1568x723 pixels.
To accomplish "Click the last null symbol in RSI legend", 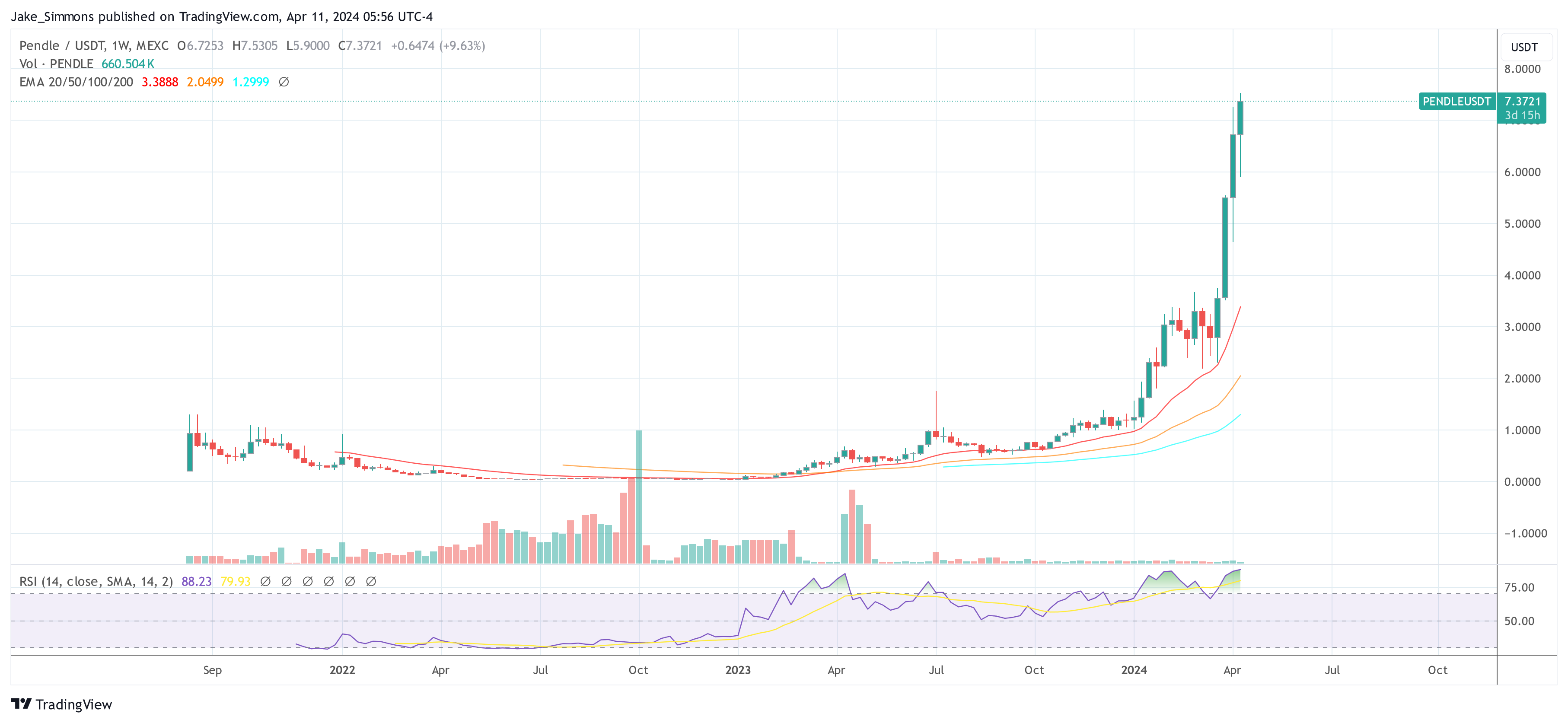I will (371, 581).
